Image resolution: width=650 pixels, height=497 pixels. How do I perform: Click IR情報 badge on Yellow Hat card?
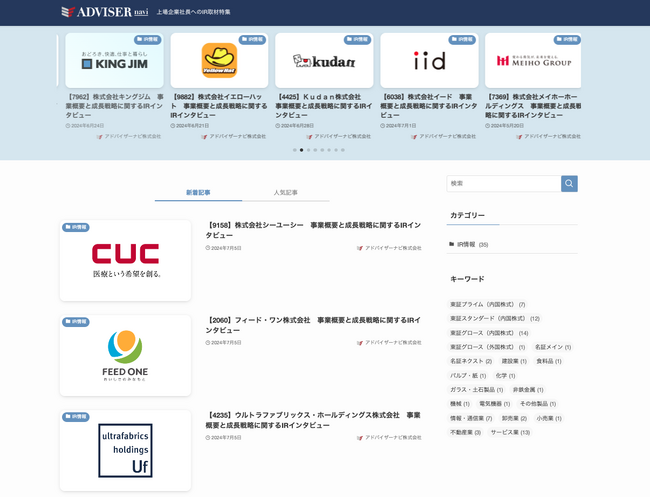click(252, 39)
